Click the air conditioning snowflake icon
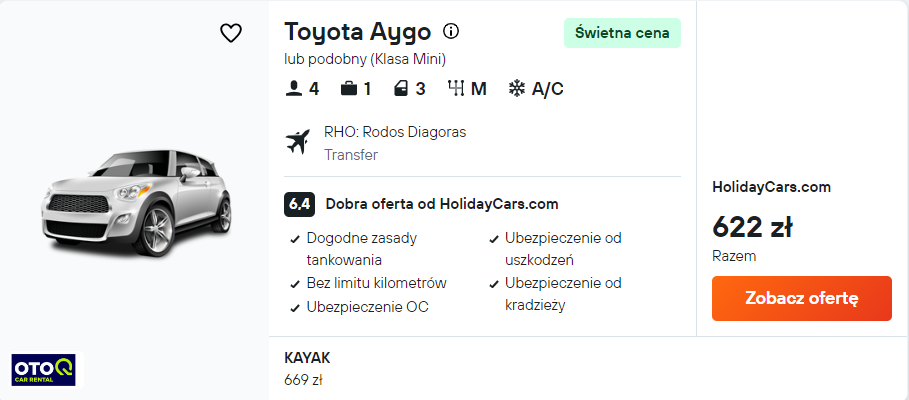Viewport: 909px width, 400px height. click(x=517, y=89)
